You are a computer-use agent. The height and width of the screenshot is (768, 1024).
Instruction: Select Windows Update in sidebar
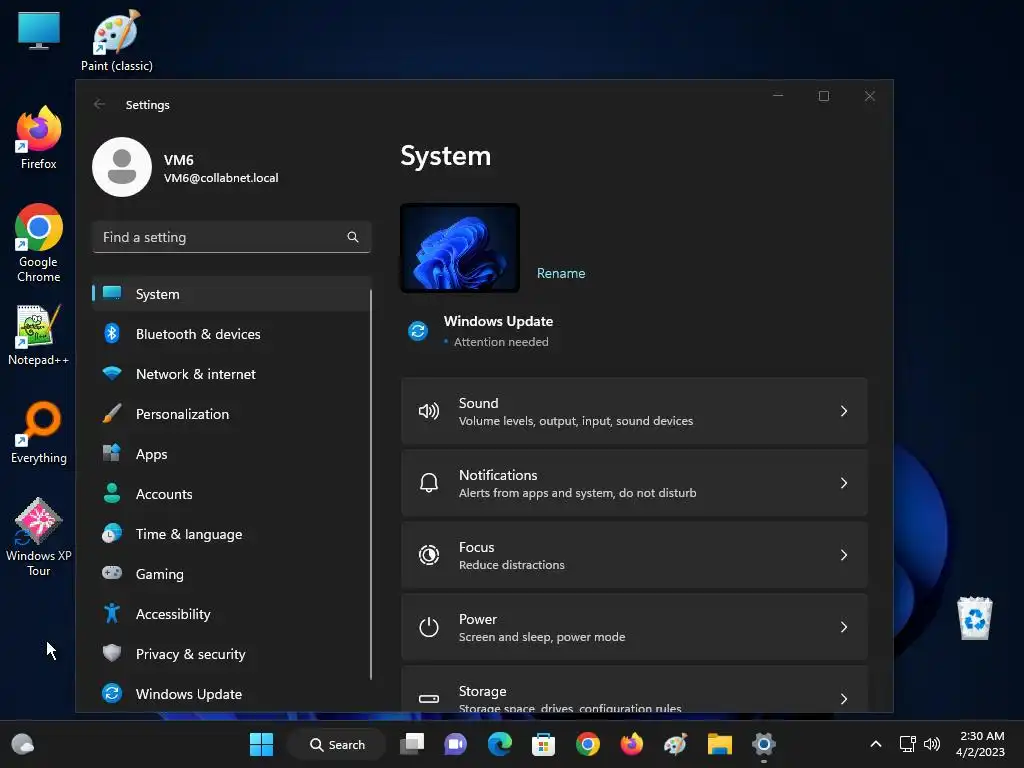(x=231, y=694)
